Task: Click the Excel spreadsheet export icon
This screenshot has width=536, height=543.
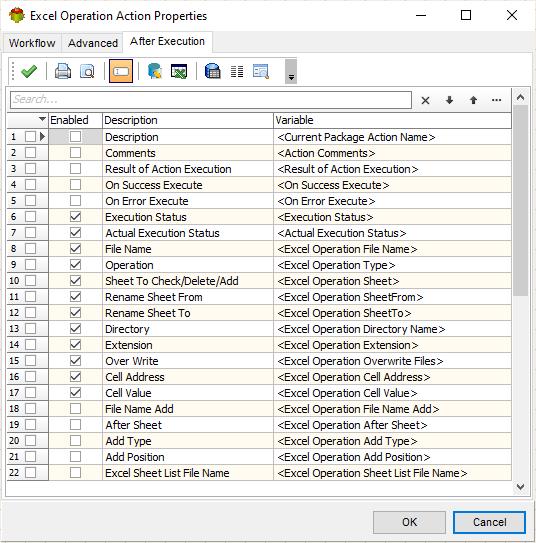Action: [x=179, y=72]
